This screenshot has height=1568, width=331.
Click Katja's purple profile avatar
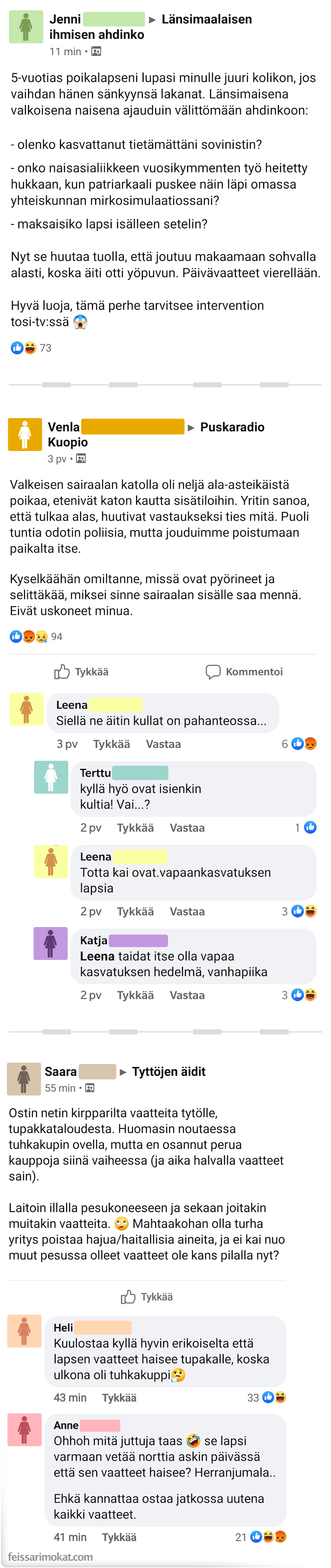tap(51, 943)
